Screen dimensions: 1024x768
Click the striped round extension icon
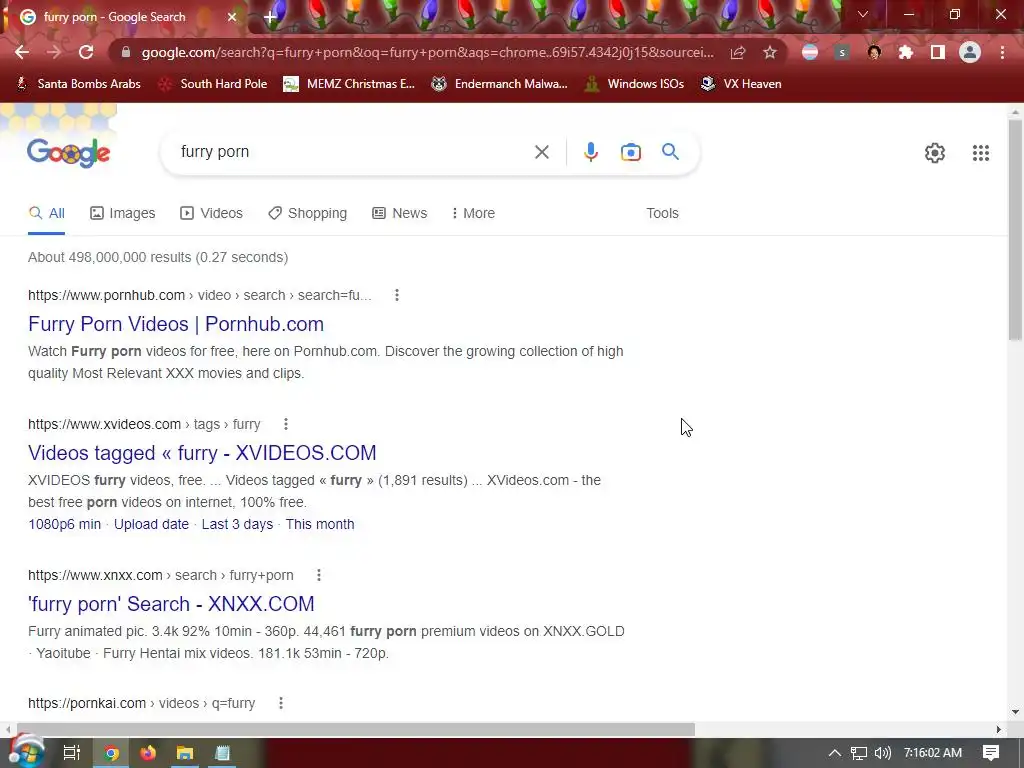tap(810, 52)
